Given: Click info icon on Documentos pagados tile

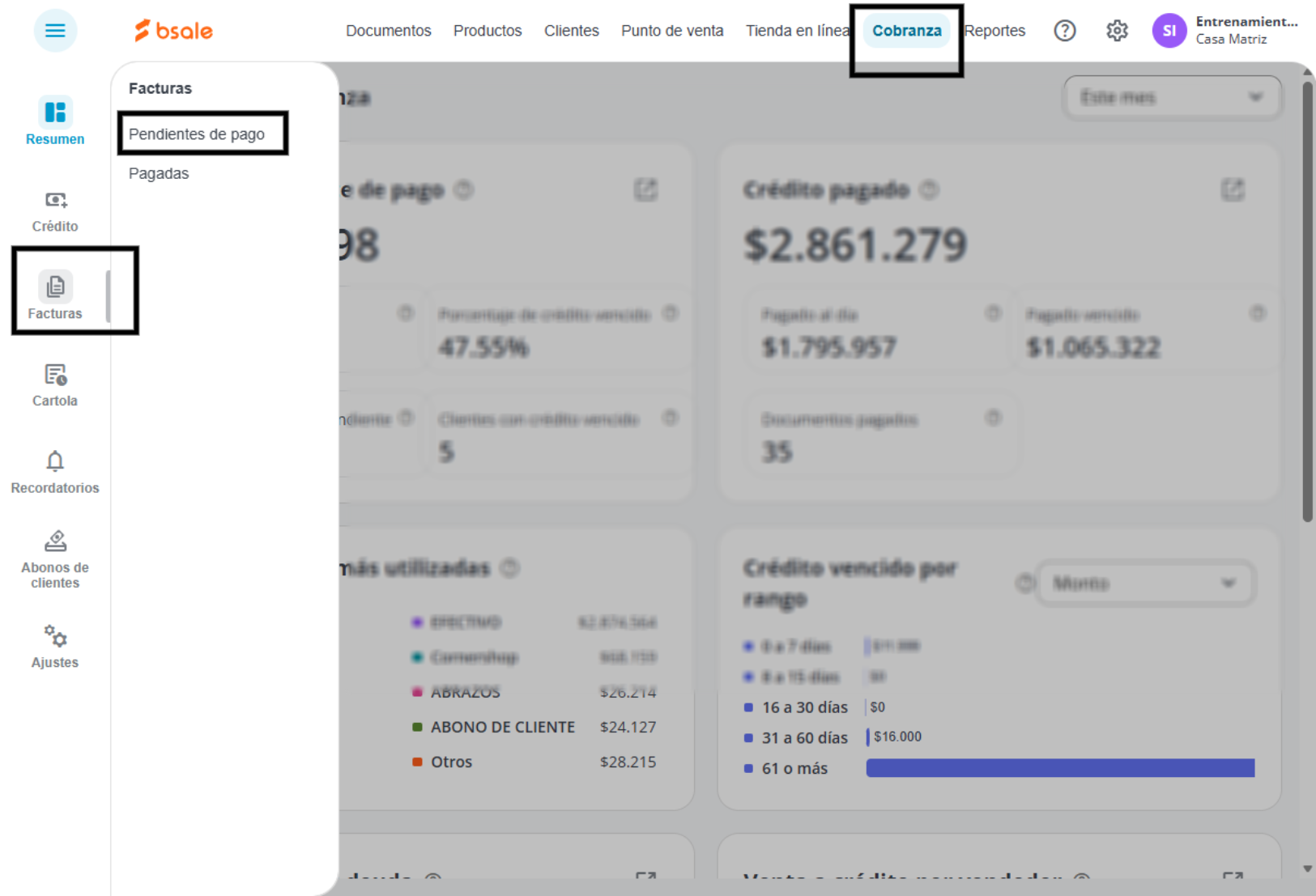Looking at the screenshot, I should [993, 418].
